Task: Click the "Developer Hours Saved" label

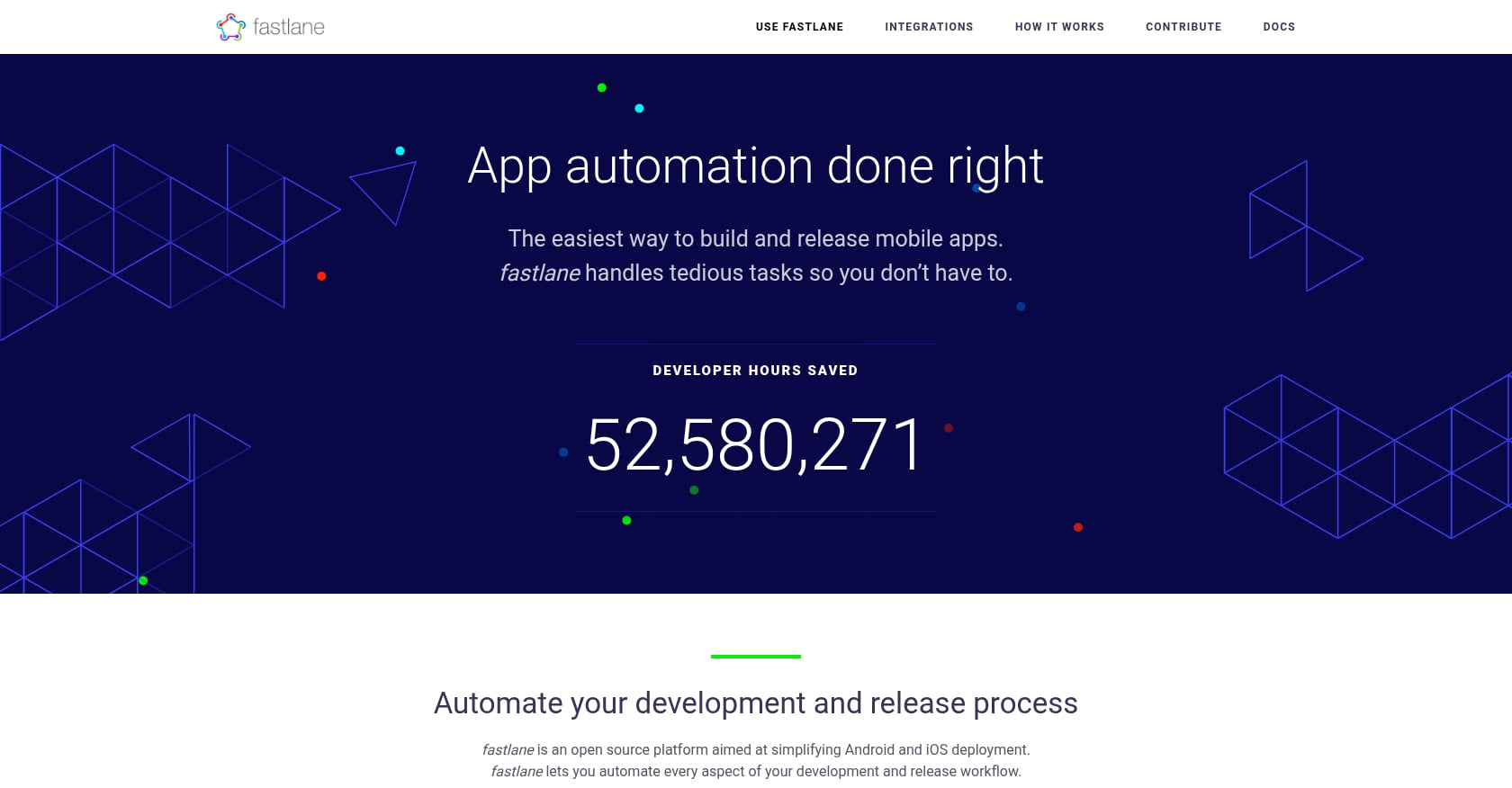Action: [x=755, y=371]
